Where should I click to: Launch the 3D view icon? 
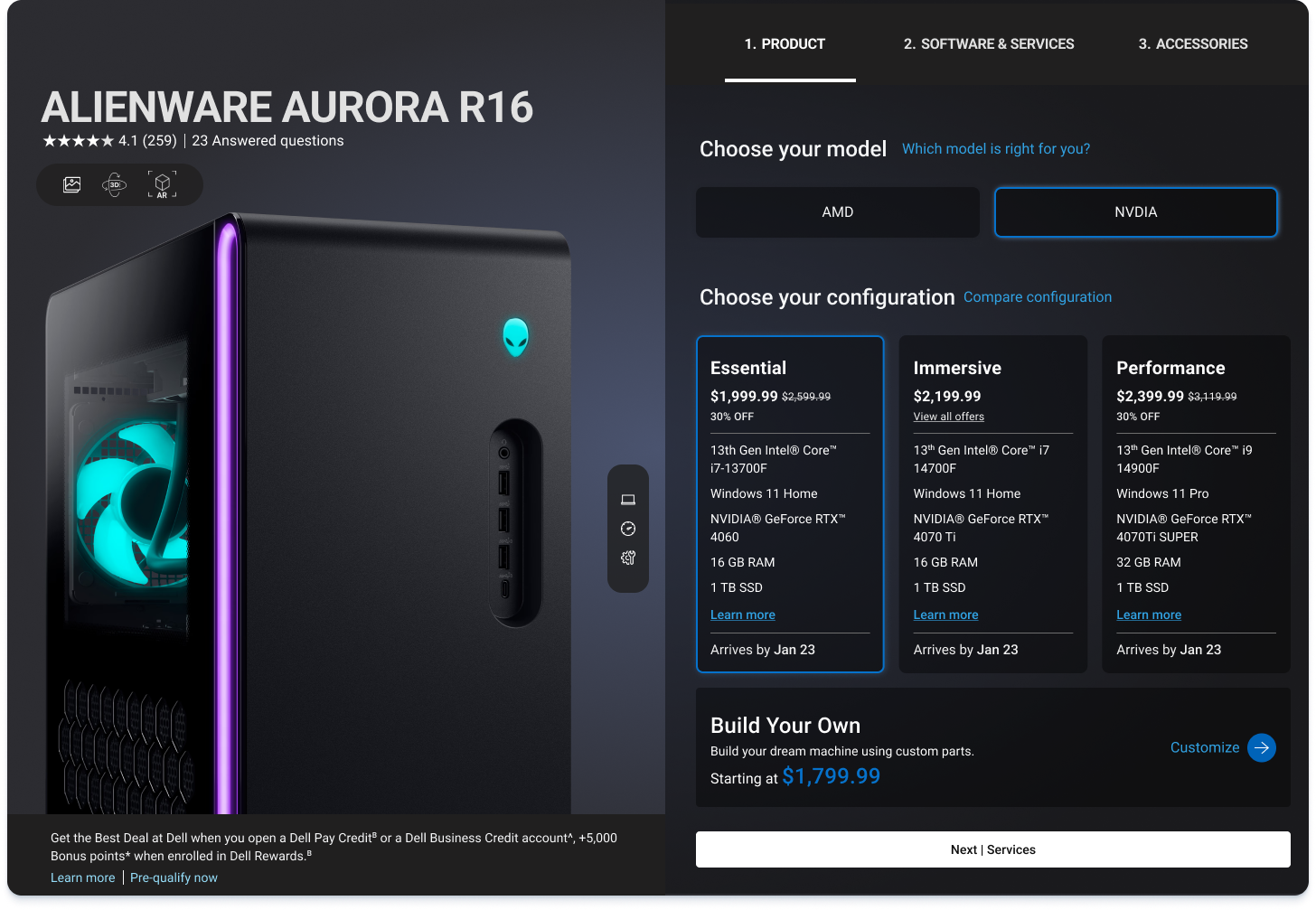click(115, 184)
